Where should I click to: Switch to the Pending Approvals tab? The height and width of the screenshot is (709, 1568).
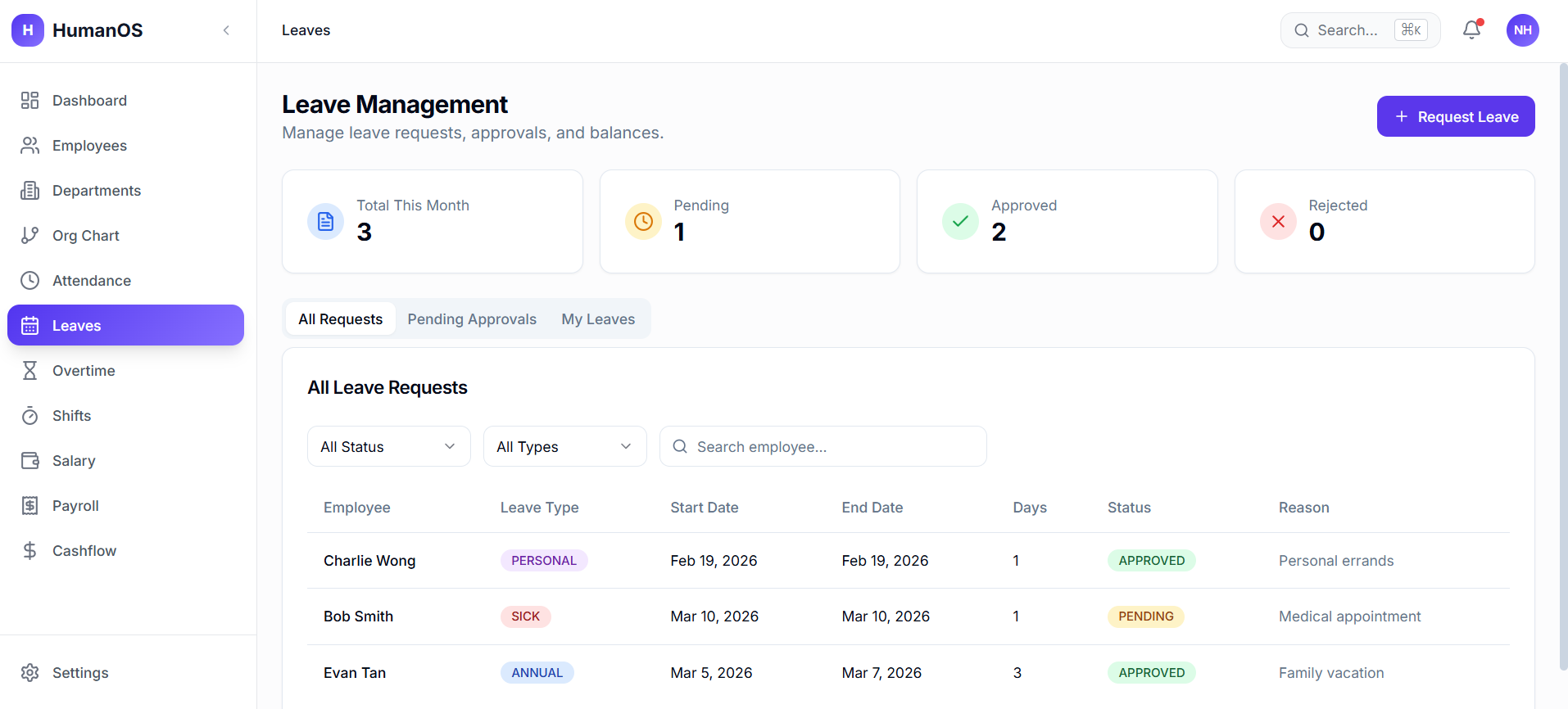pyautogui.click(x=472, y=319)
